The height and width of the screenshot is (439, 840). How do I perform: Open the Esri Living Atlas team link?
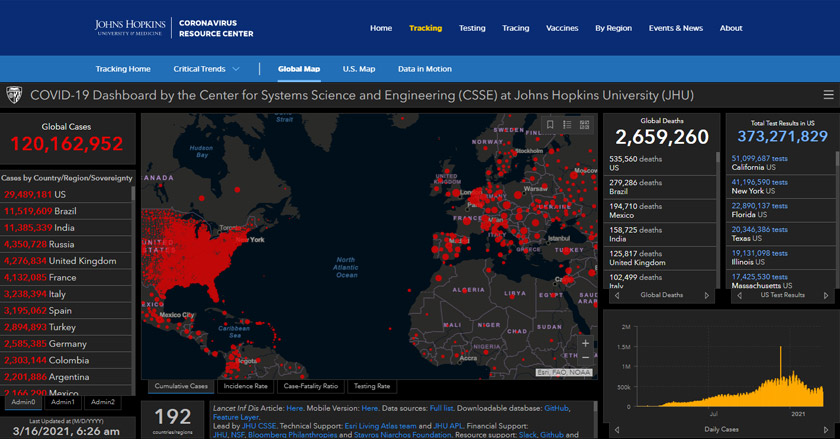[380, 426]
